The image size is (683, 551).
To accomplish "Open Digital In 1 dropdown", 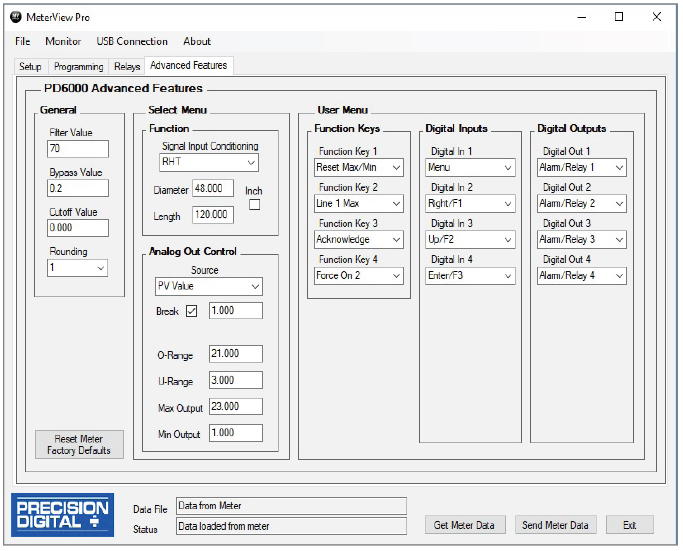I will coord(470,168).
